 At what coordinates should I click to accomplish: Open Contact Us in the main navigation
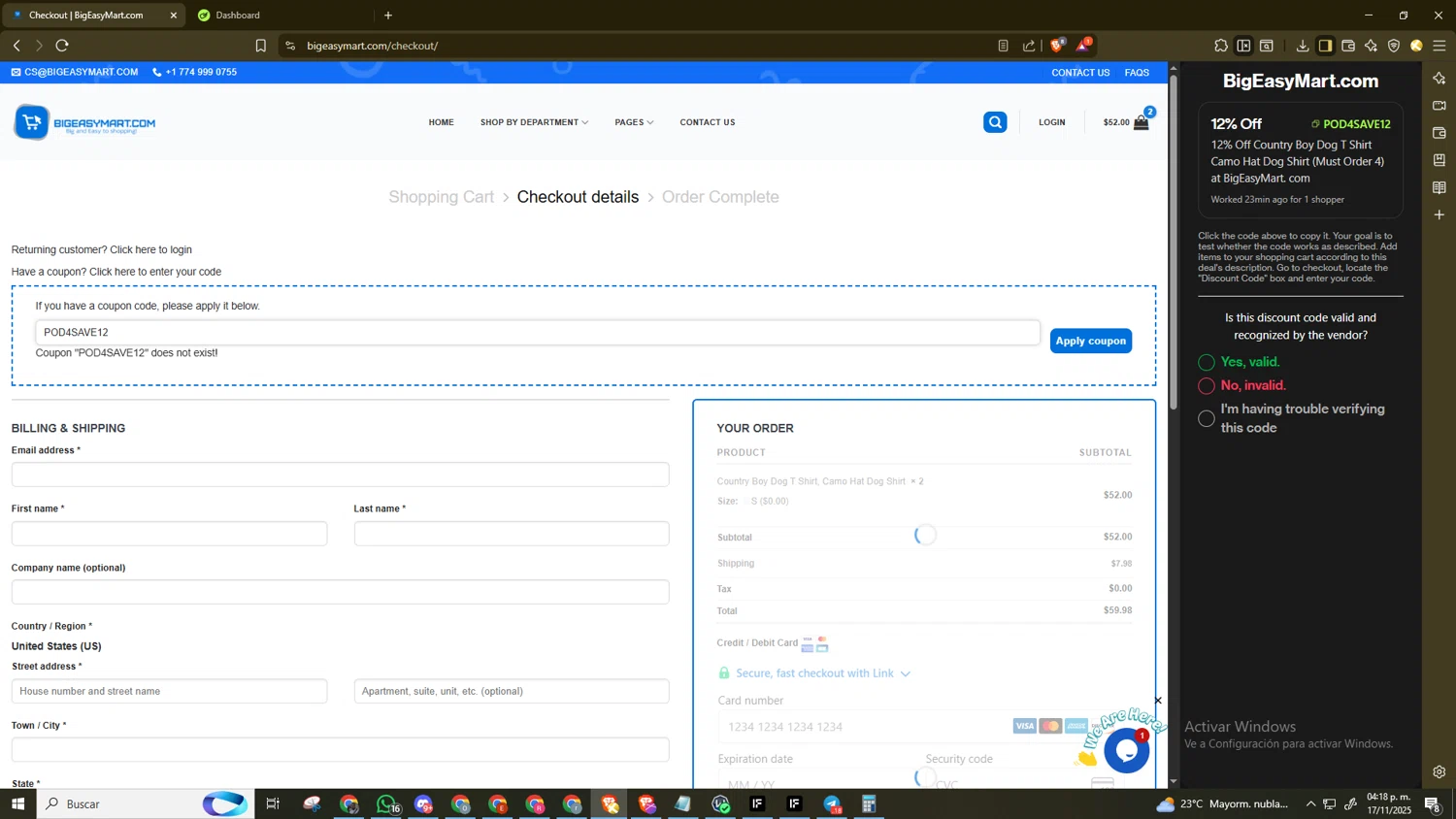(x=708, y=122)
